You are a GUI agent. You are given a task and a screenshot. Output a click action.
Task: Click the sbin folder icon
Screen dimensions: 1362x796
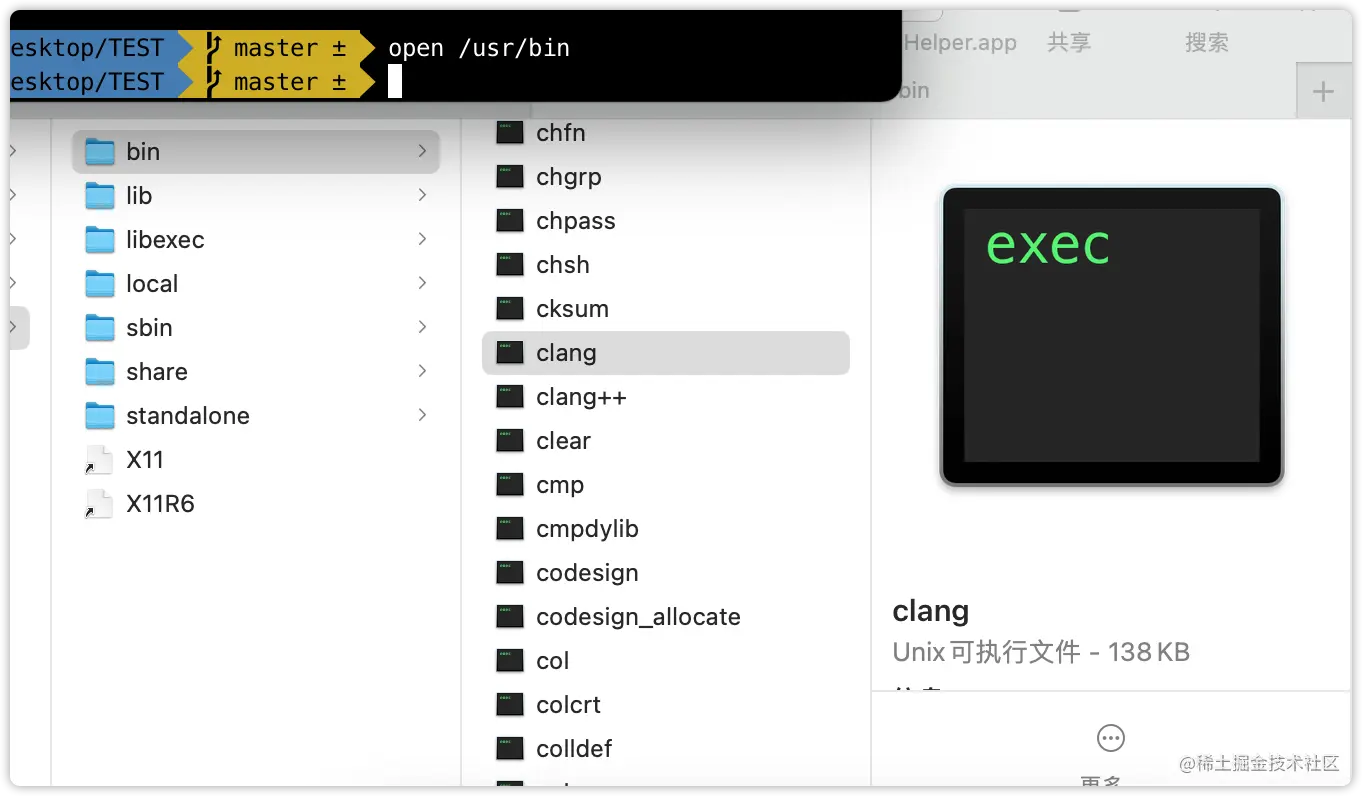(x=100, y=328)
